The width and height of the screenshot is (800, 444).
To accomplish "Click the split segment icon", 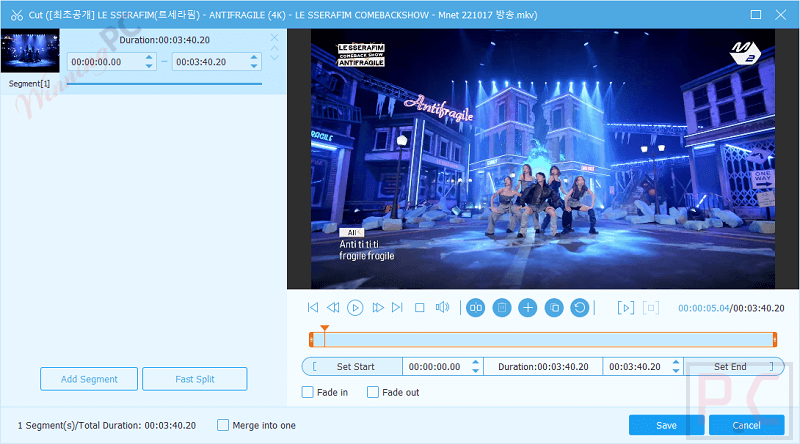I will 476,308.
